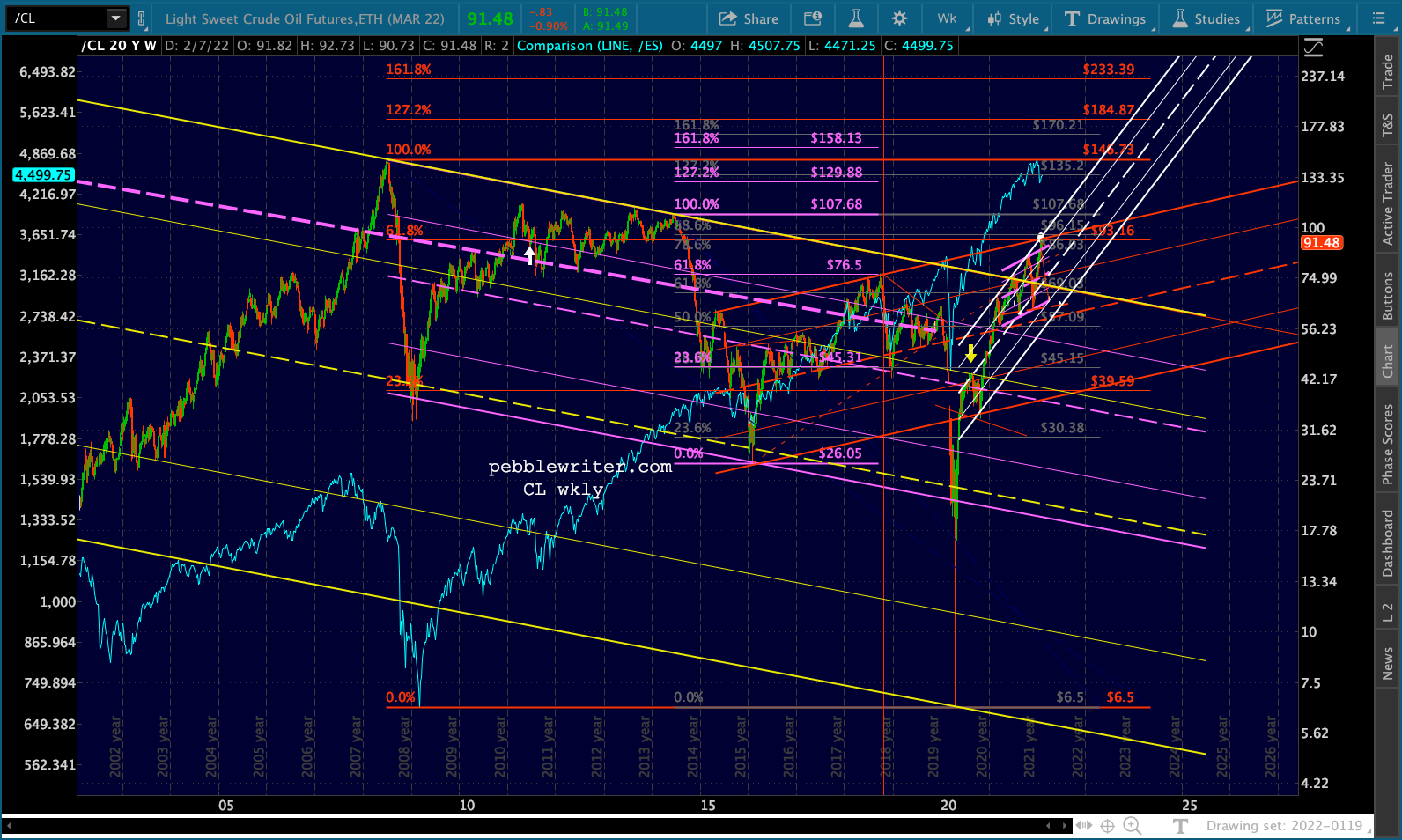Click the list menu icon
Viewport: 1402px width, 840px height.
(x=1379, y=18)
